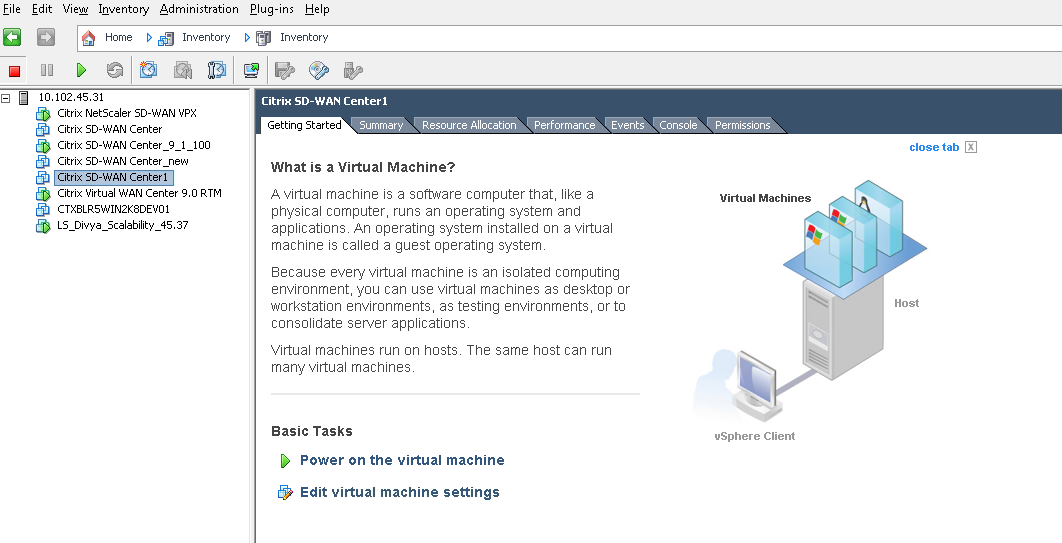The height and width of the screenshot is (543, 1062).
Task: Select host 10.102.45.31 label in tree
Action: [x=71, y=97]
